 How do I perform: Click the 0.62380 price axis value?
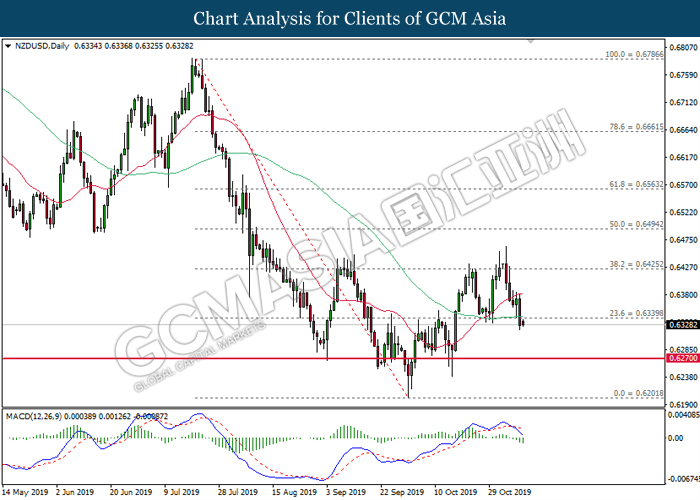(x=683, y=377)
